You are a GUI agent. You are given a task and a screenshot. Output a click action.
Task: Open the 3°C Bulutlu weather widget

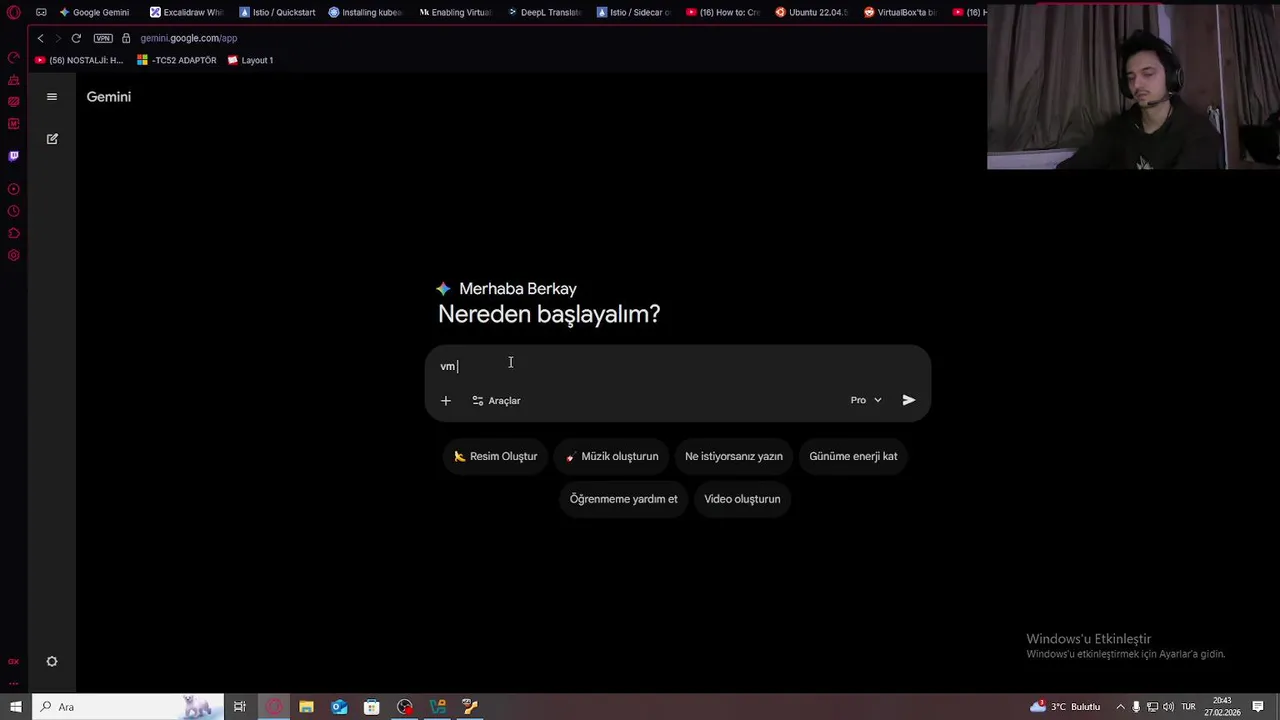(1066, 707)
